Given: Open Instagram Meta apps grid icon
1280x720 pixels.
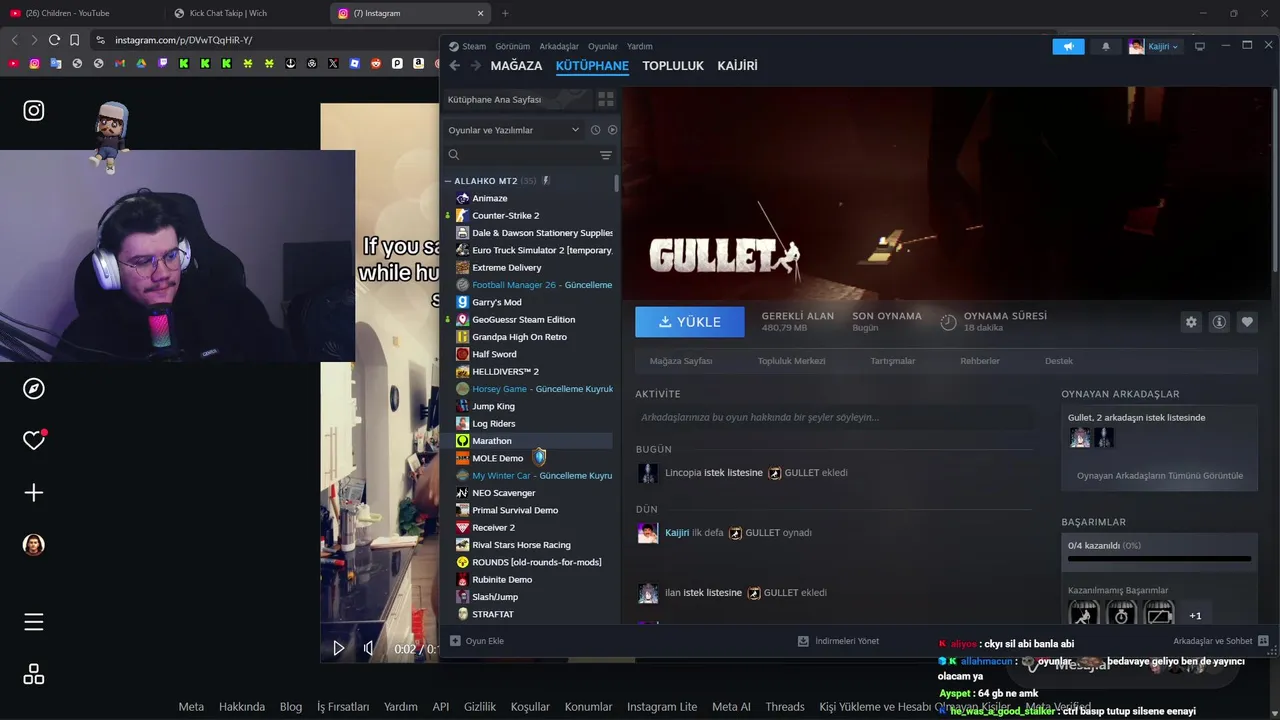Looking at the screenshot, I should point(34,675).
